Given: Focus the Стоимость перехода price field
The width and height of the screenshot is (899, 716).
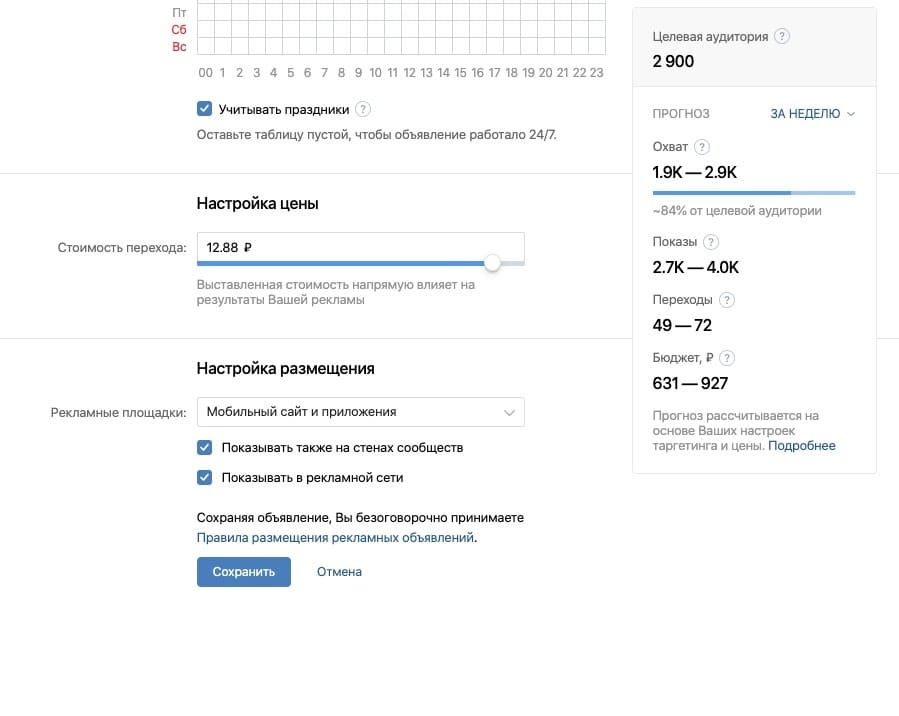Looking at the screenshot, I should 360,247.
